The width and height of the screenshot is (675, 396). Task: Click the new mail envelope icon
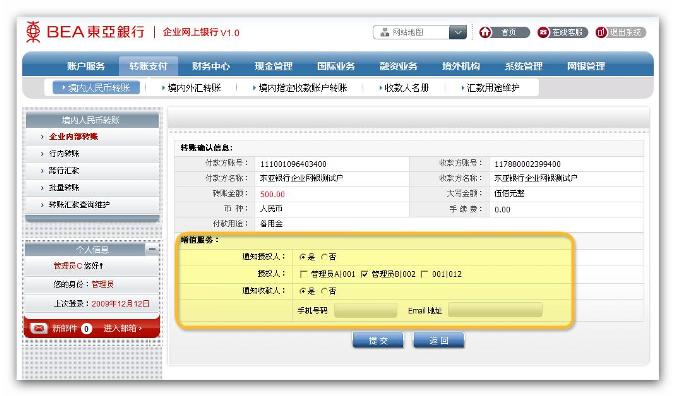tap(39, 328)
